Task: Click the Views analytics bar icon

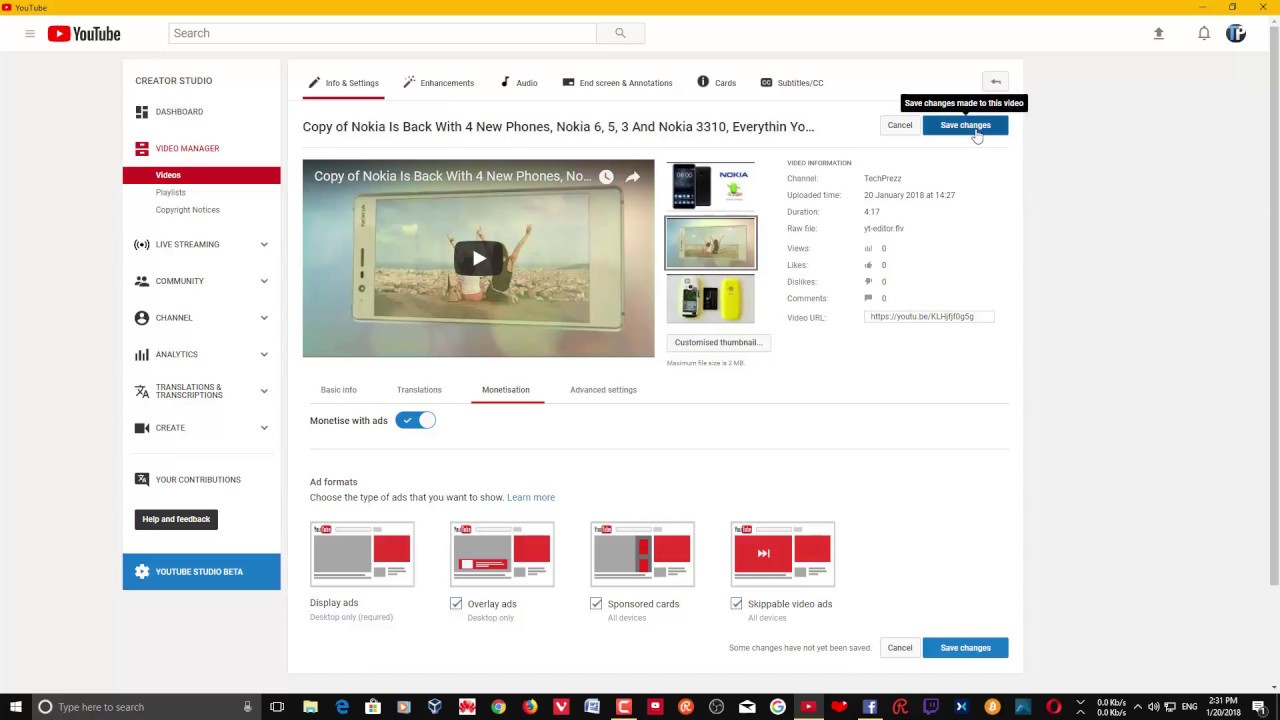Action: pyautogui.click(x=868, y=249)
